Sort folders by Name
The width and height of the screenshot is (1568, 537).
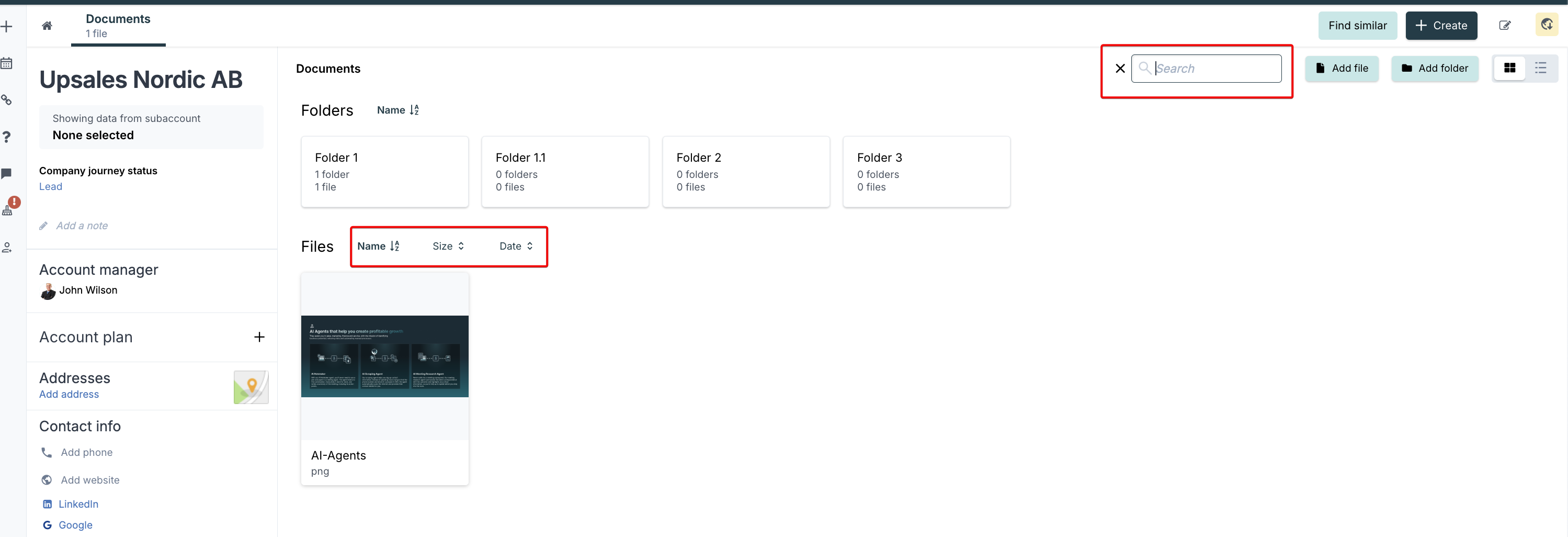click(398, 110)
